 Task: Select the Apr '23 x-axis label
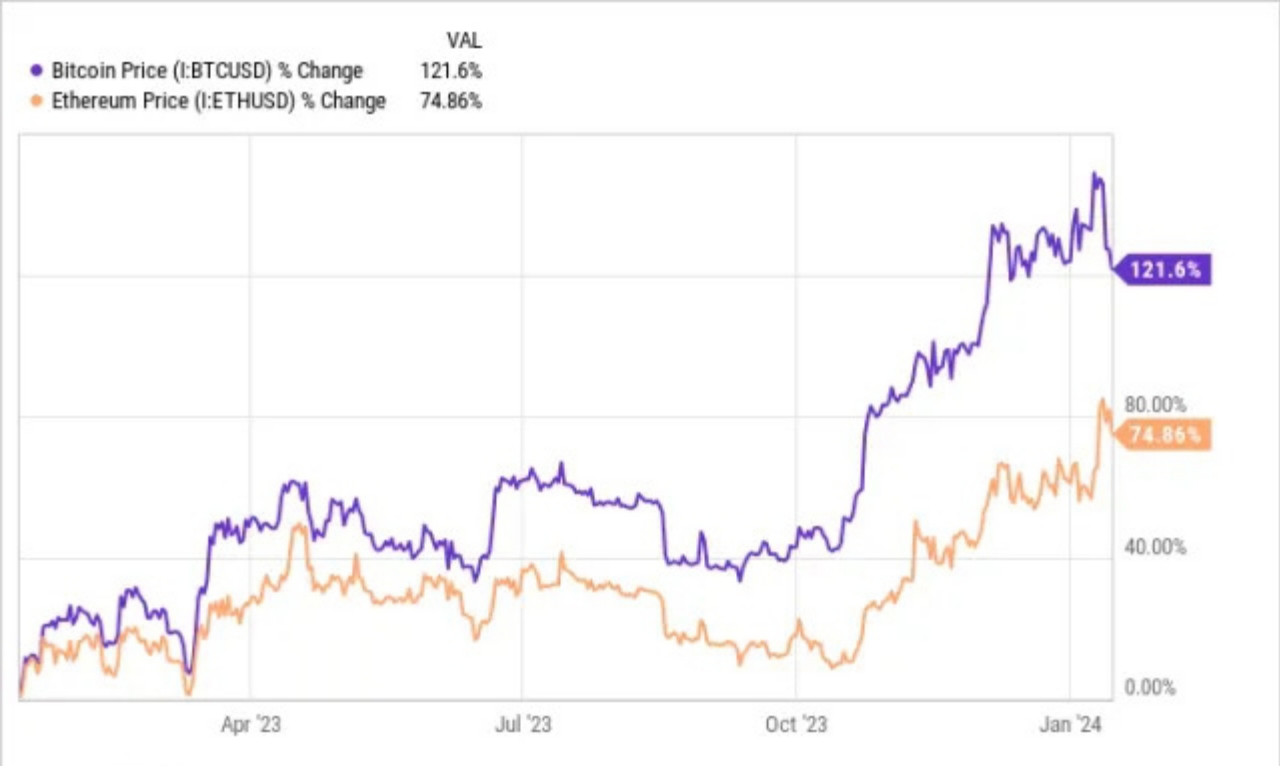[x=250, y=724]
